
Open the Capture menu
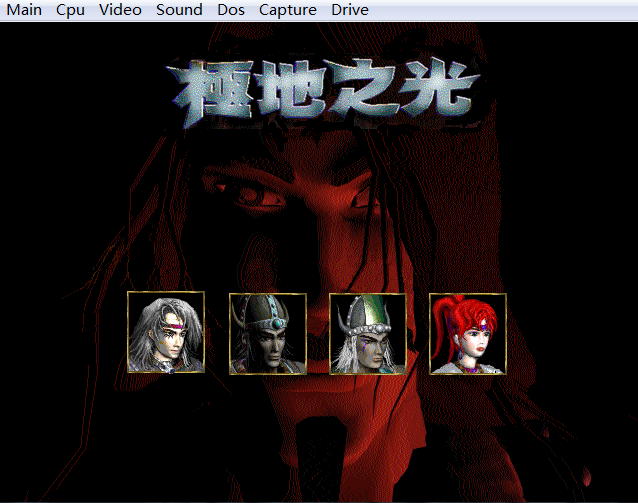pyautogui.click(x=288, y=10)
